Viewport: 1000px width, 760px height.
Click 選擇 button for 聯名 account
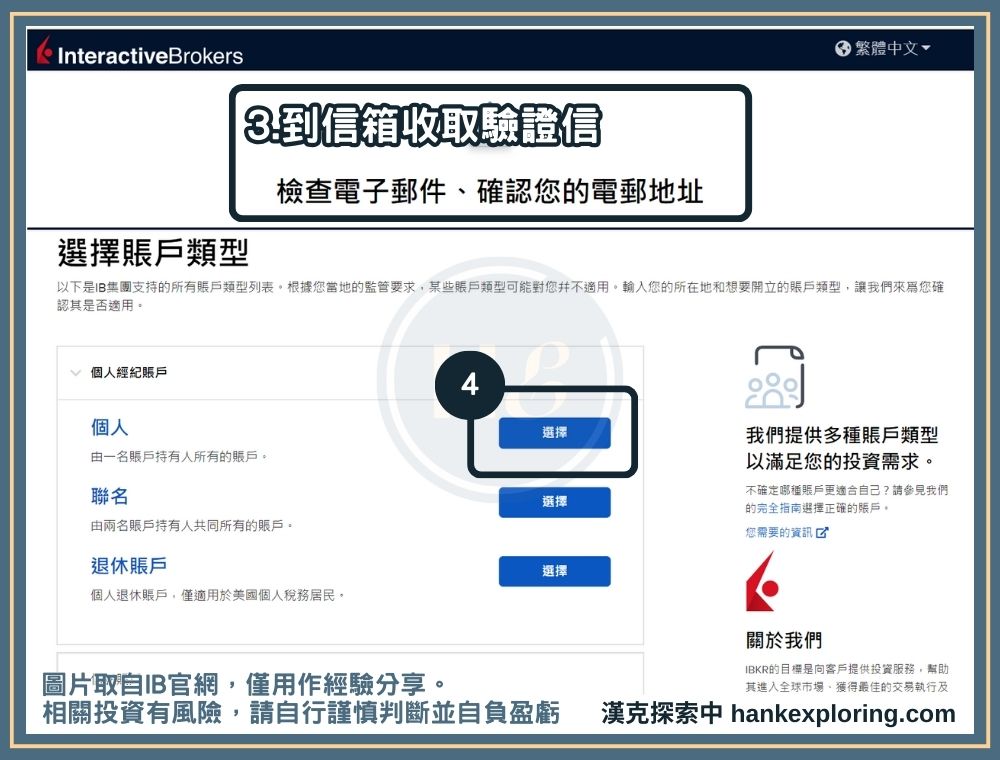[554, 502]
